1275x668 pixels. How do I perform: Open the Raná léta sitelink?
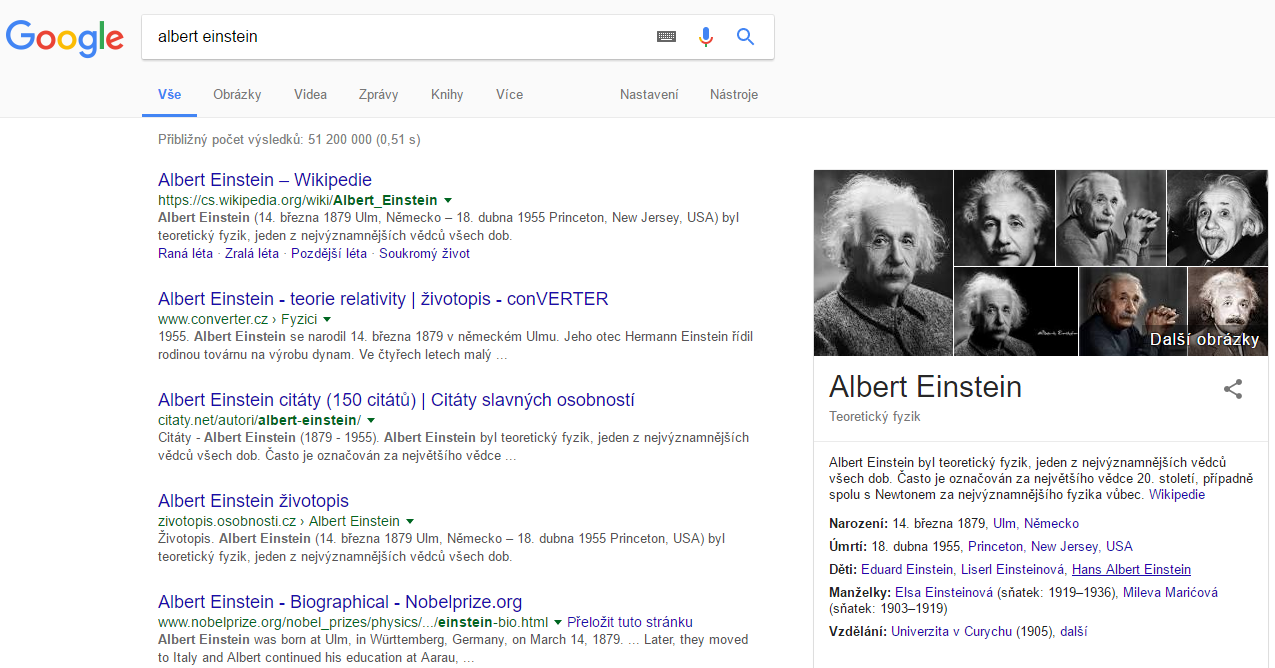pyautogui.click(x=185, y=254)
